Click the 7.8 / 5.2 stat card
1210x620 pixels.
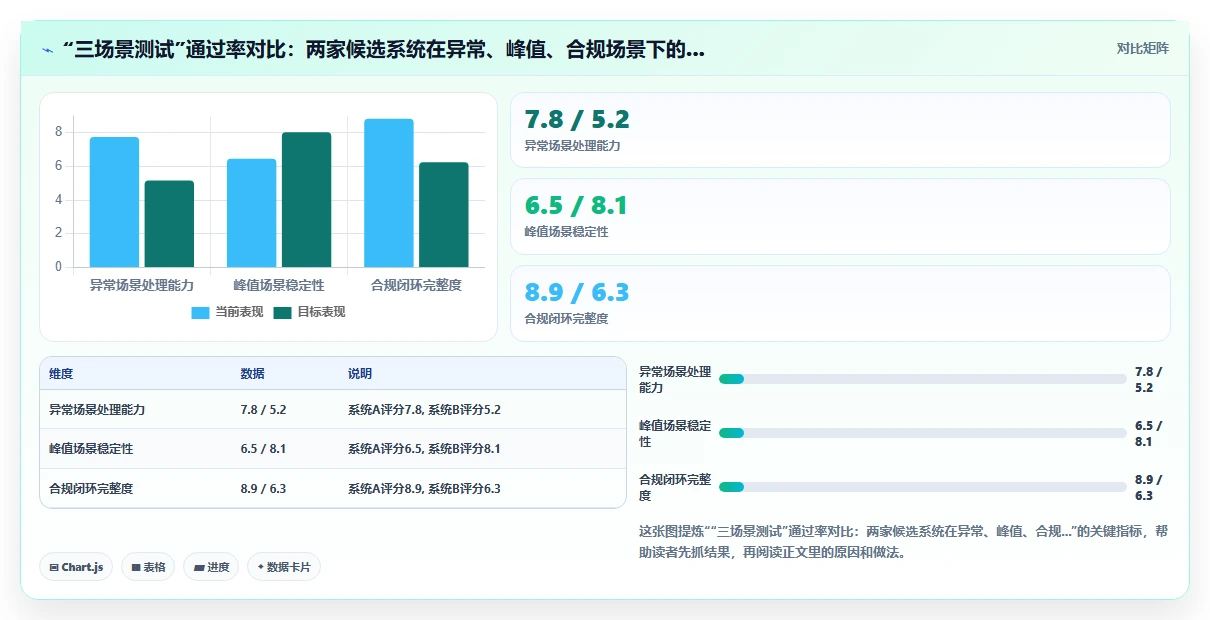[840, 130]
